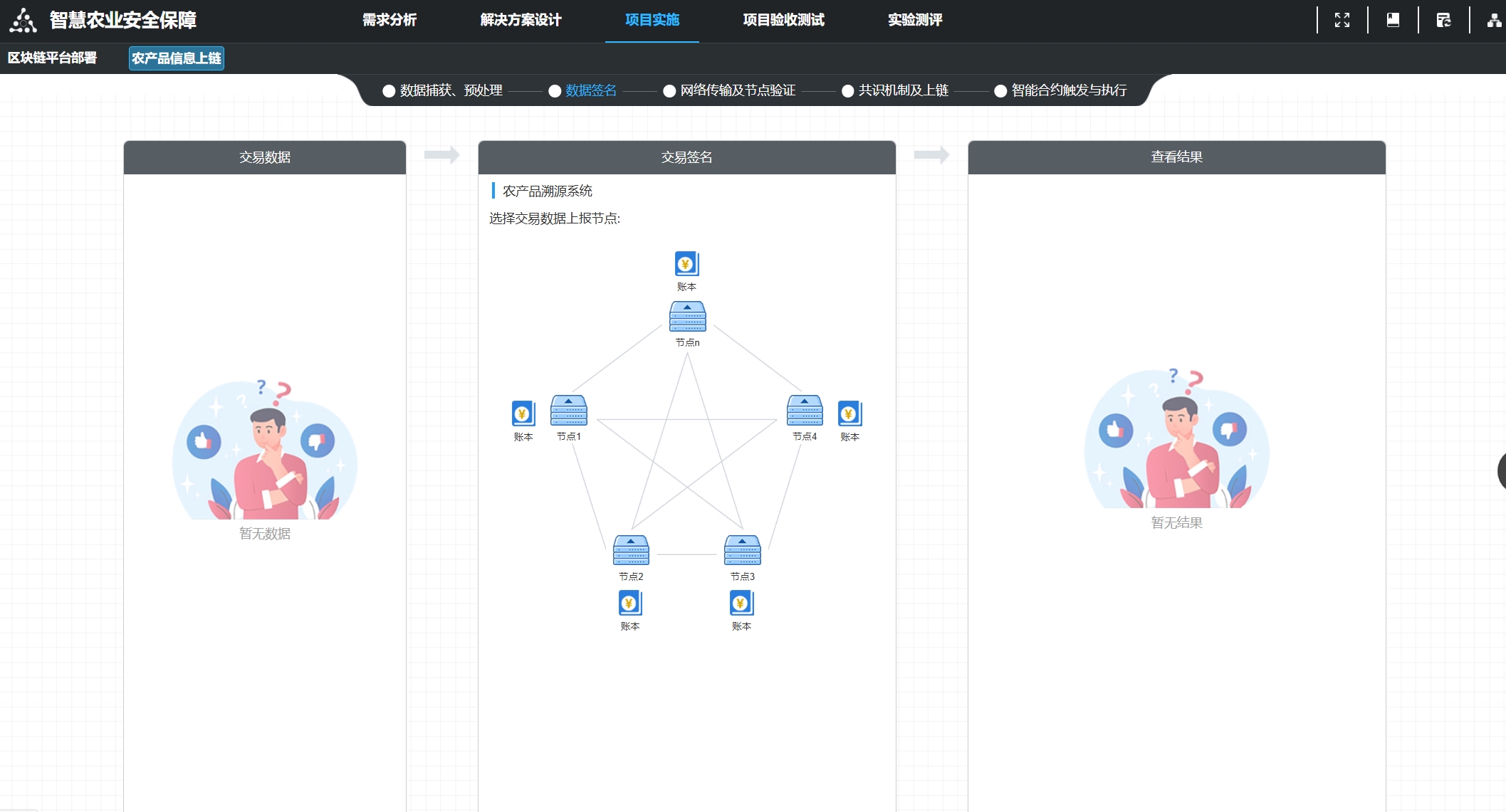The image size is (1506, 812).
Task: Click the 区块链平台部署 sub-tab
Action: click(52, 58)
